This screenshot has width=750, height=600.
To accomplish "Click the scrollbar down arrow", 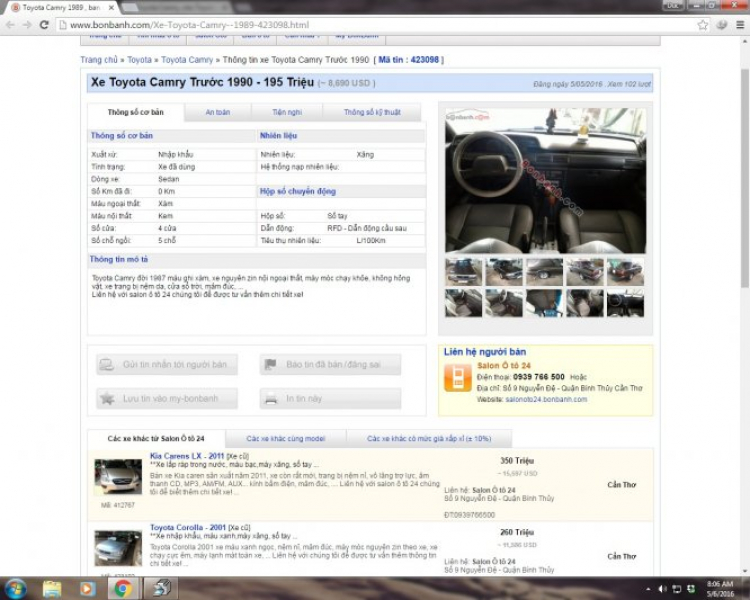I will pyautogui.click(x=745, y=571).
